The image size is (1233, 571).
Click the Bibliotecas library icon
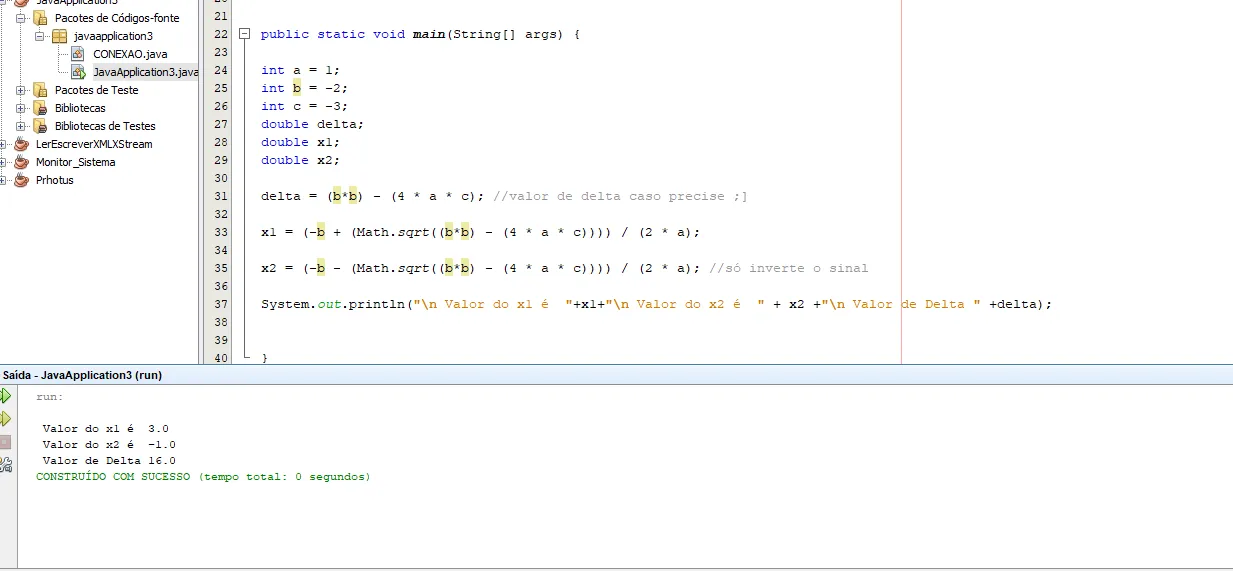[x=40, y=108]
